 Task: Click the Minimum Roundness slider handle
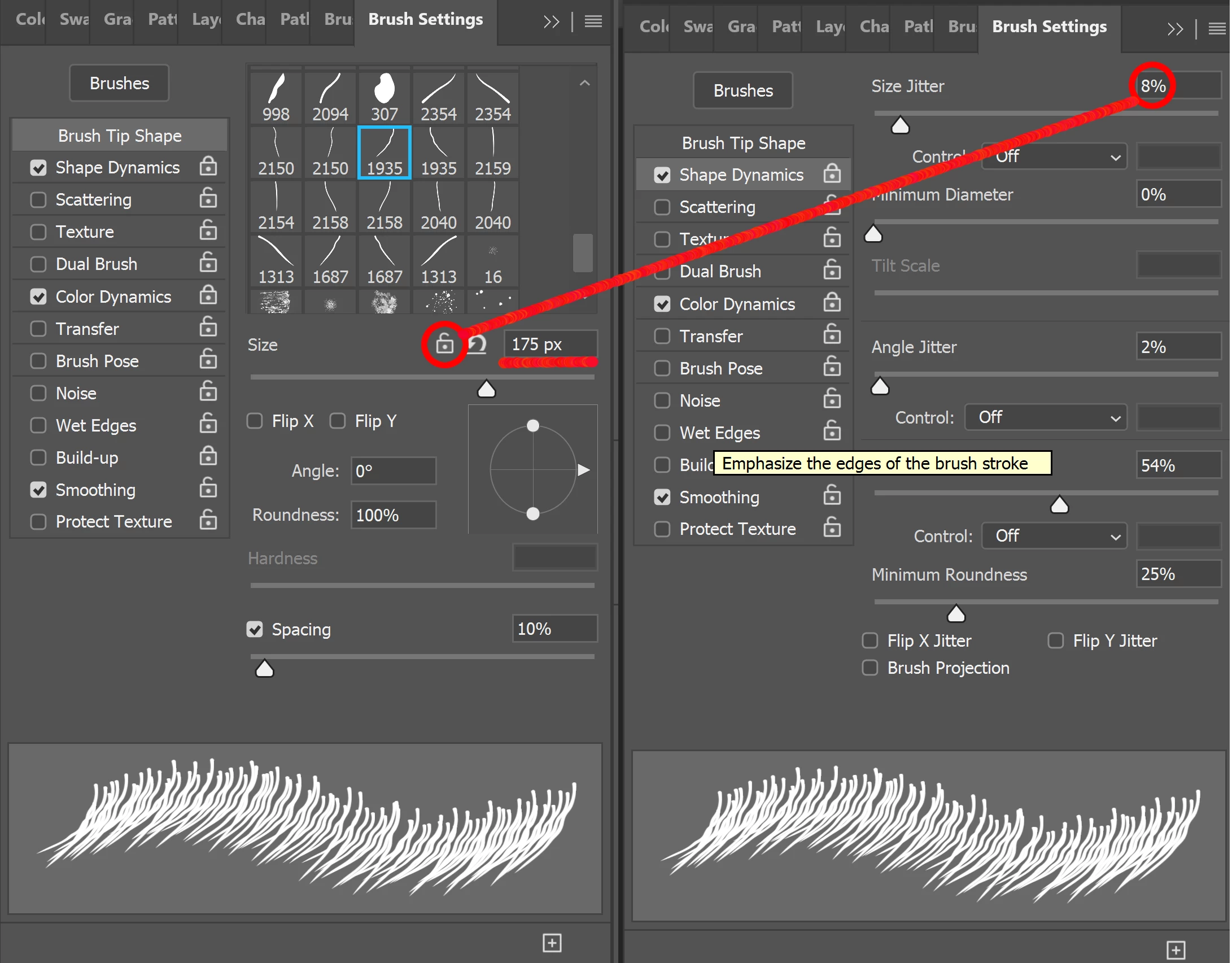956,613
